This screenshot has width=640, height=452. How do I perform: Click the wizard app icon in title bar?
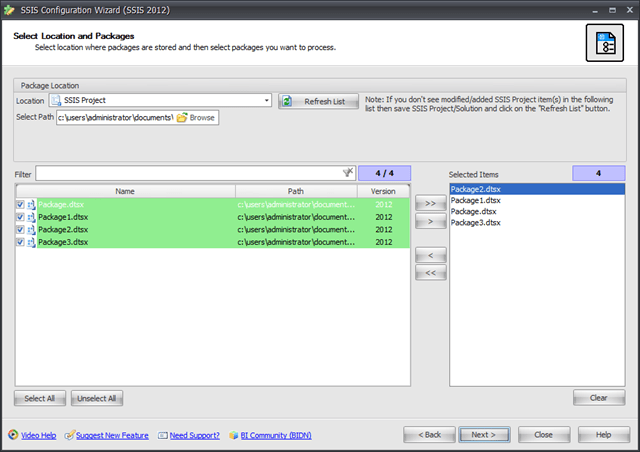coord(9,10)
